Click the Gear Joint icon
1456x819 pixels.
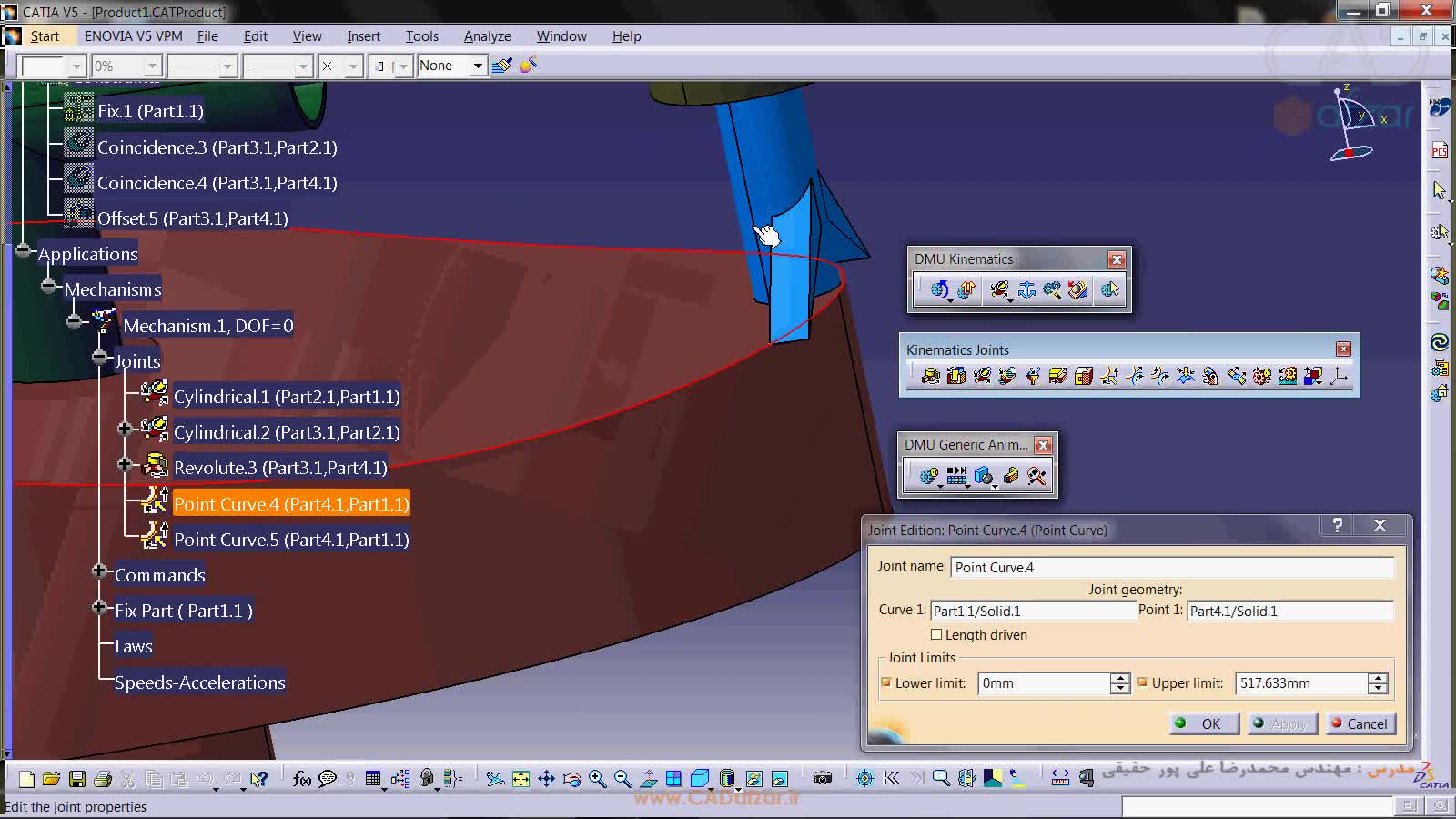(1261, 376)
